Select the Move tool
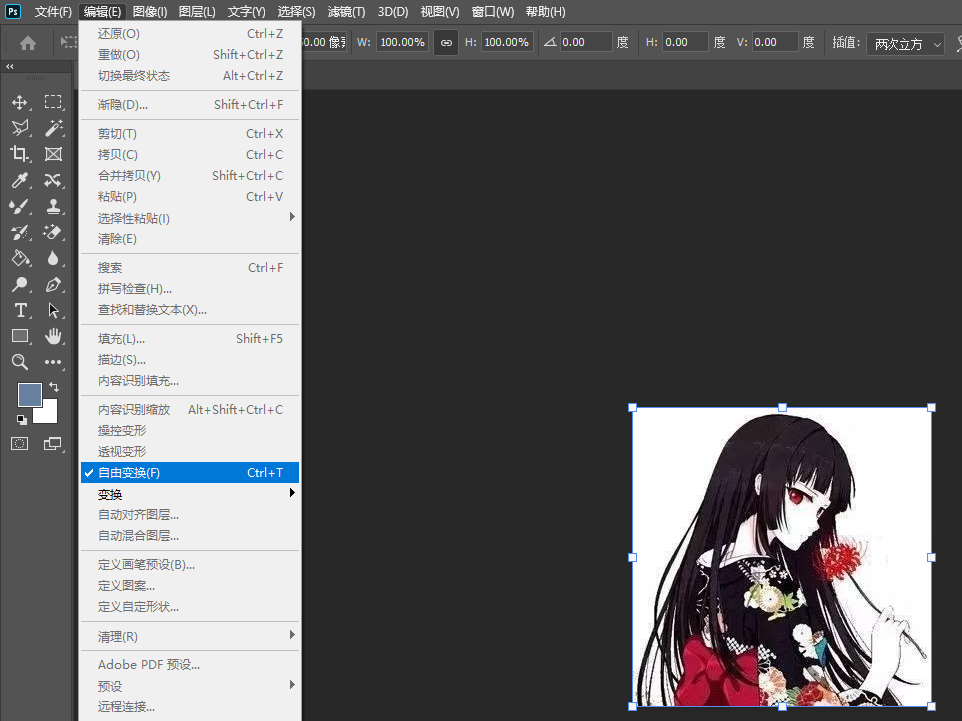Screen dimensions: 962x721 (x=20, y=102)
